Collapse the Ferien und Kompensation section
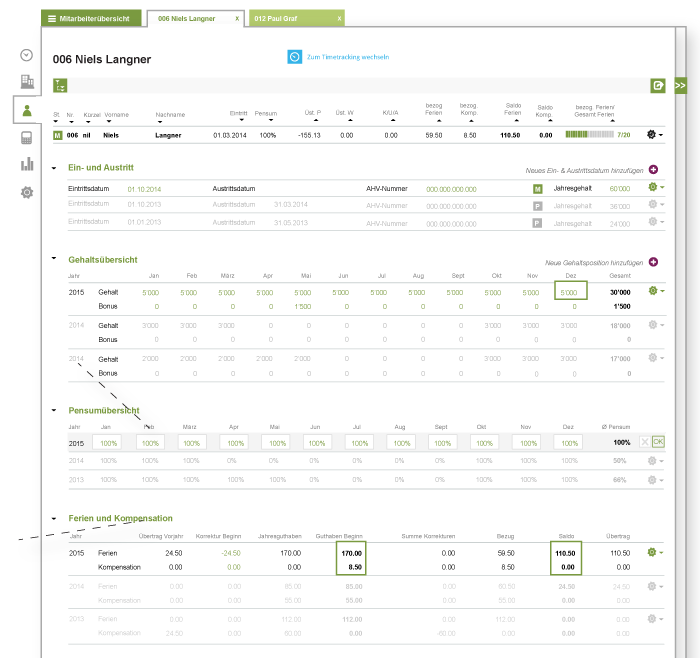This screenshot has width=700, height=658. tap(55, 519)
